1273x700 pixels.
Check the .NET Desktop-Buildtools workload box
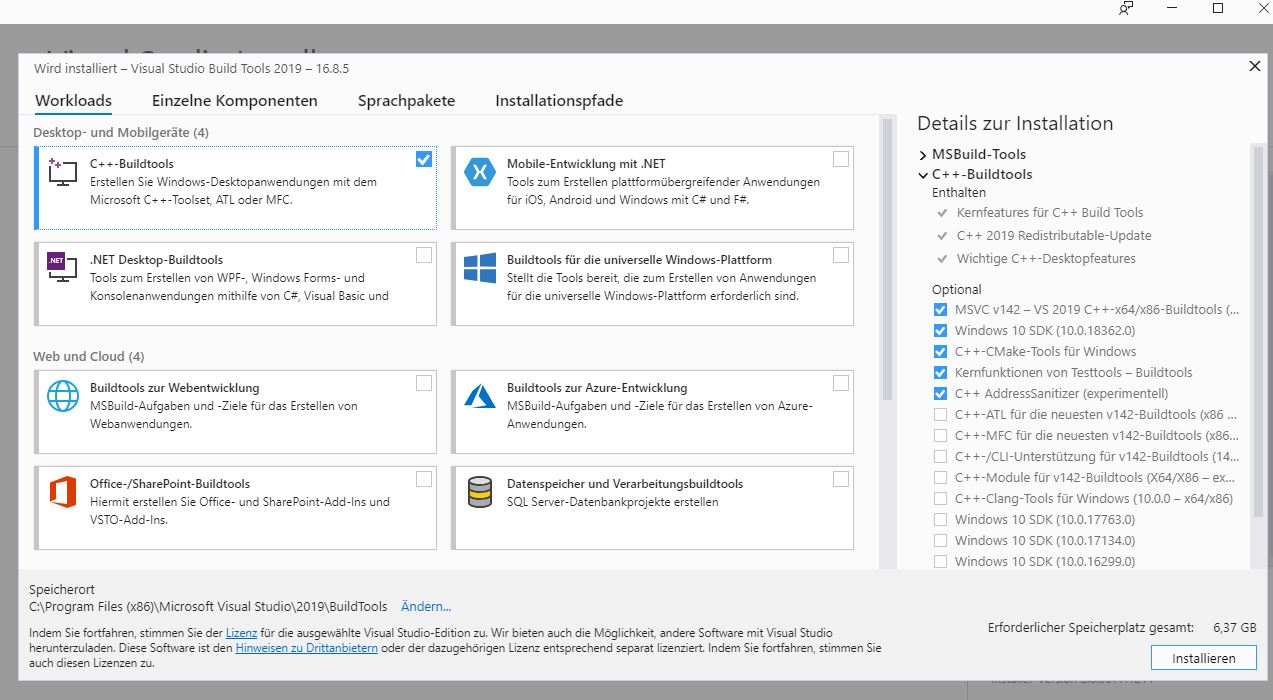tap(424, 255)
